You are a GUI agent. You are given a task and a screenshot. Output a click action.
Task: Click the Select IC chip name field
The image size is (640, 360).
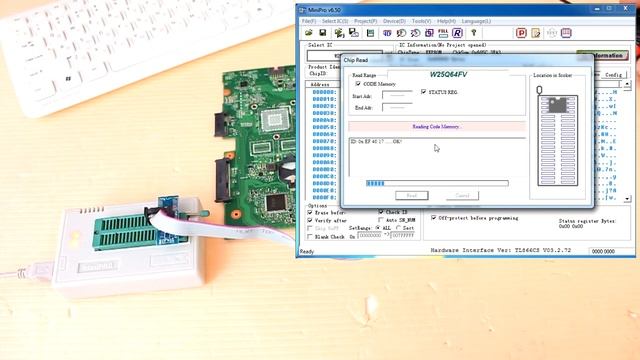[345, 56]
